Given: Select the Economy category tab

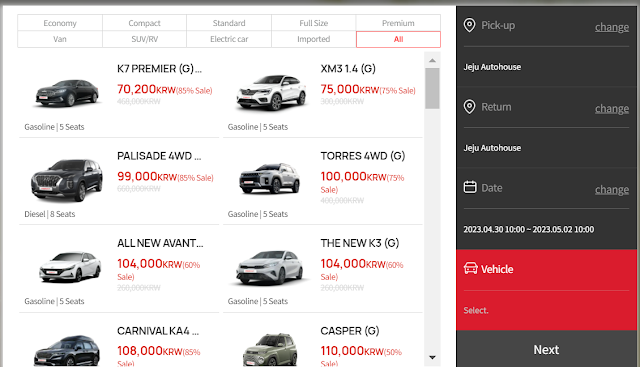Looking at the screenshot, I should pos(60,23).
